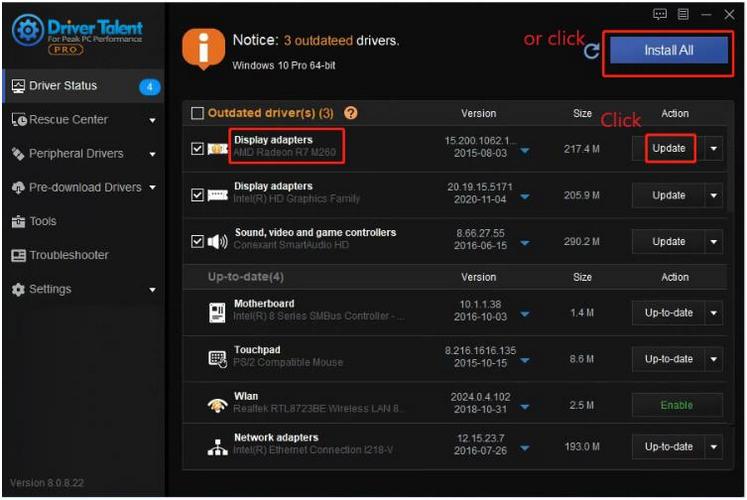Image resolution: width=747 pixels, height=500 pixels.
Task: Click the Settings gear icon in sidebar
Action: 18,289
